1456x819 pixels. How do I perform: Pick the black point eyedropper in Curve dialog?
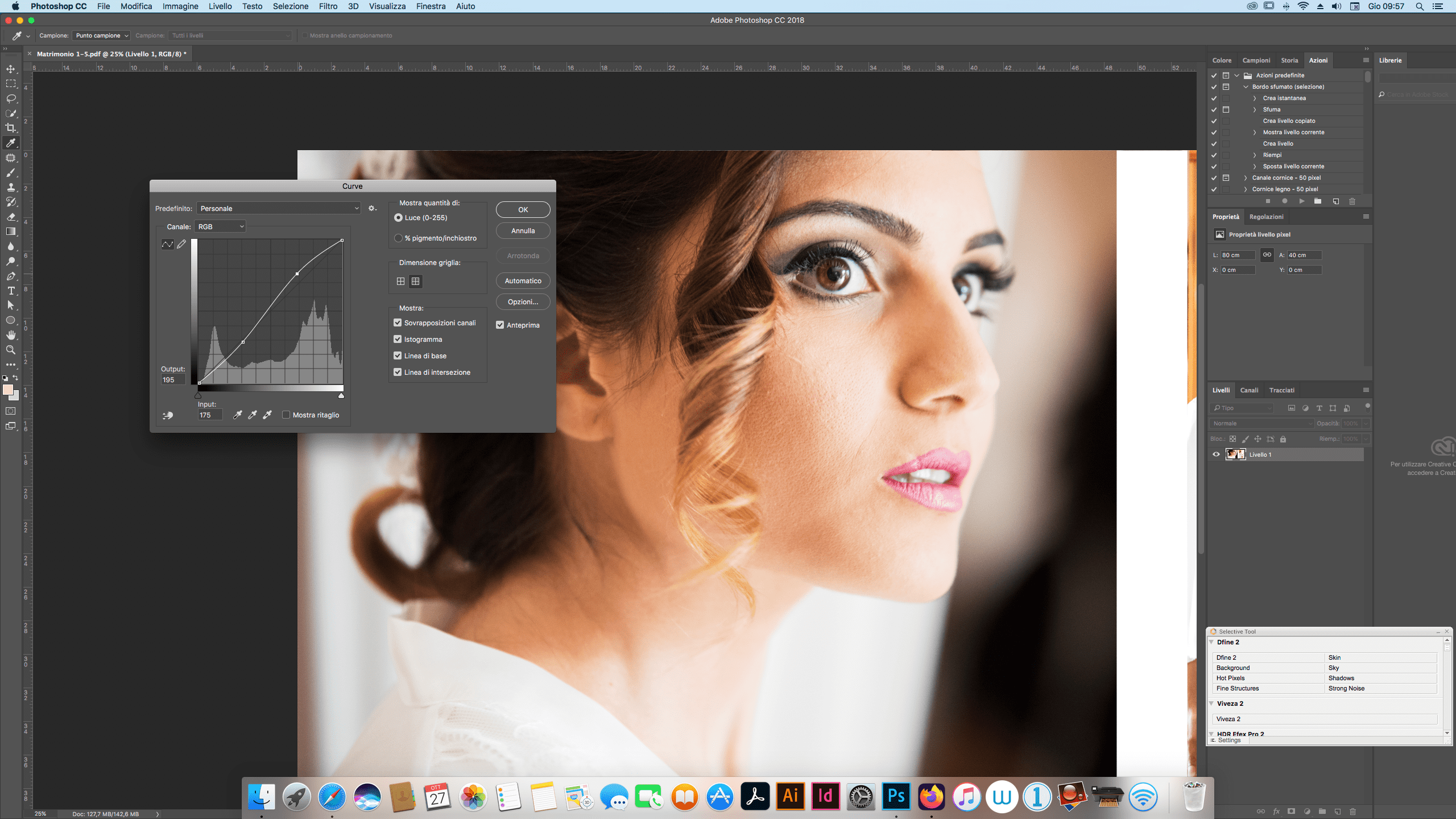238,415
